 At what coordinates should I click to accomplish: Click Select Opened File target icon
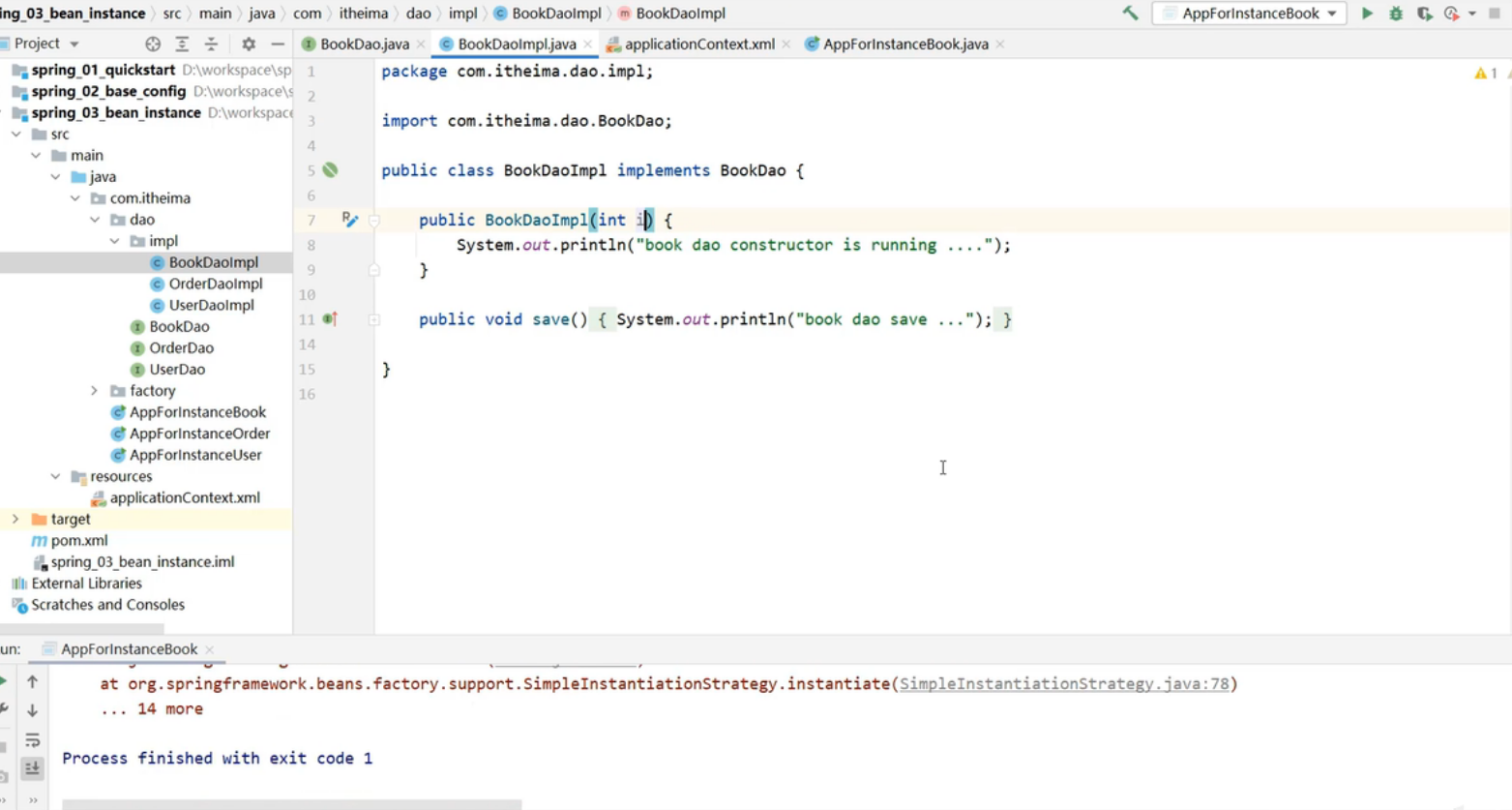153,44
